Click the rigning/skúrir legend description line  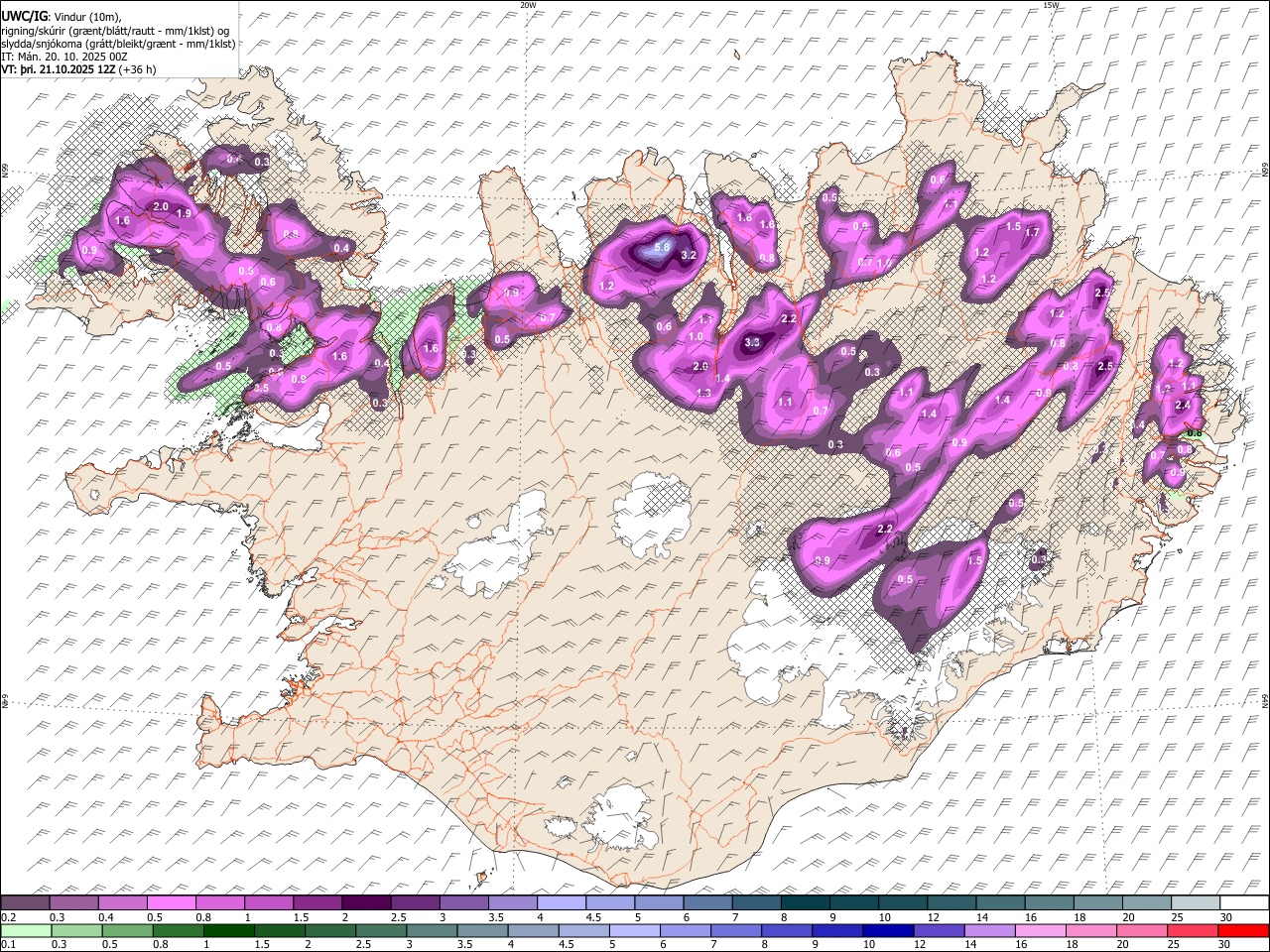click(x=116, y=31)
